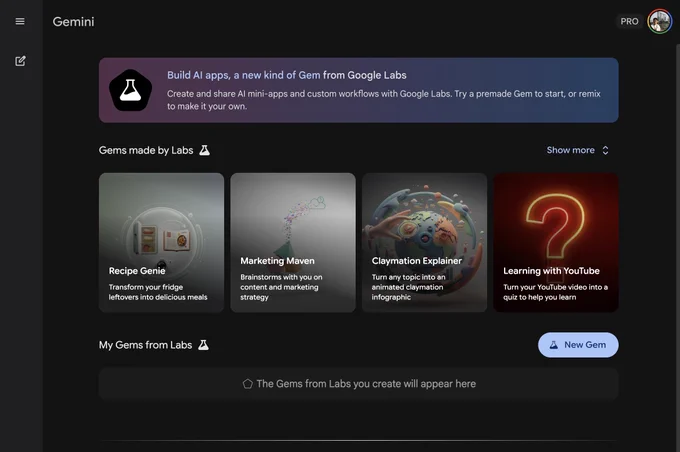Click 'Transform your fridge leftovers' description
Image resolution: width=680 pixels, height=452 pixels.
tap(158, 292)
